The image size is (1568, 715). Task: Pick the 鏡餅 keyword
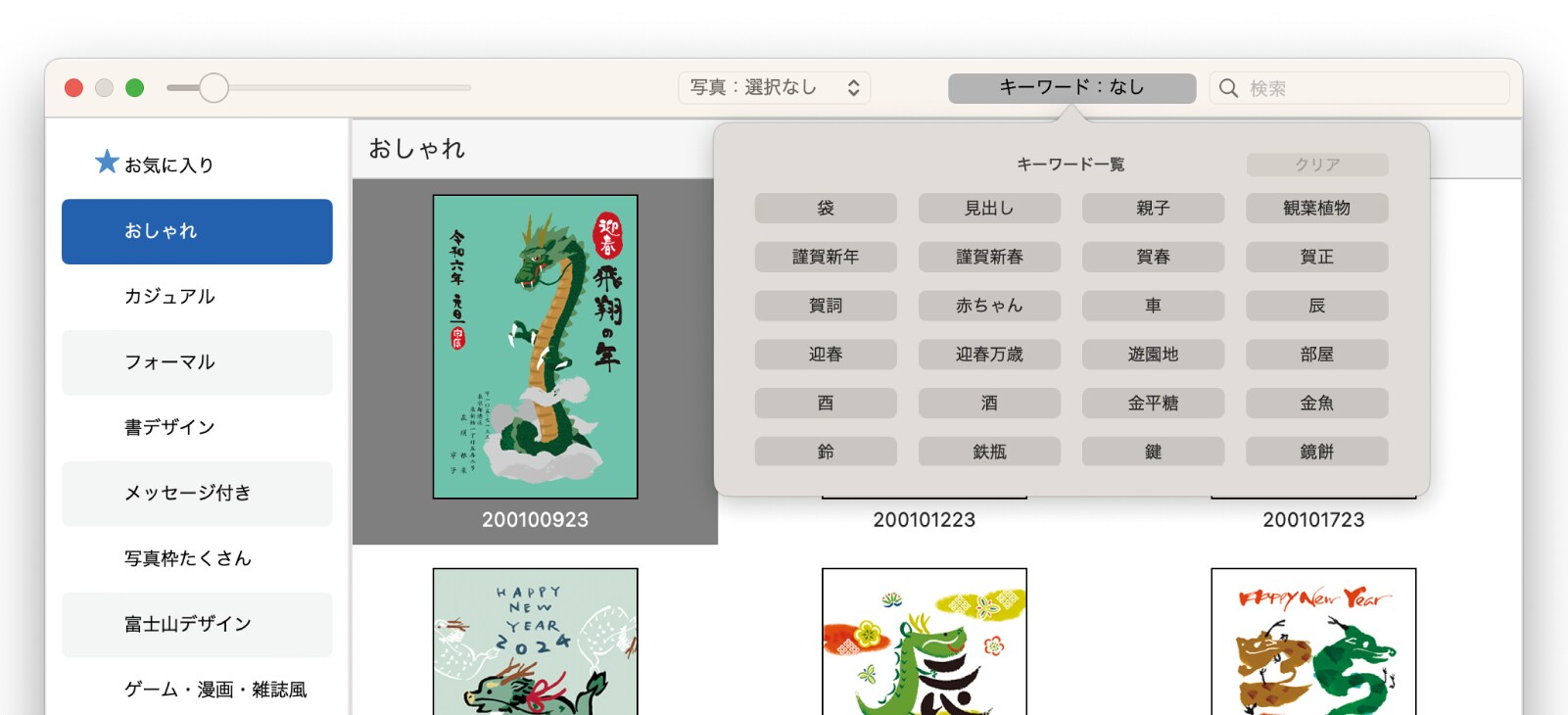click(x=1317, y=452)
